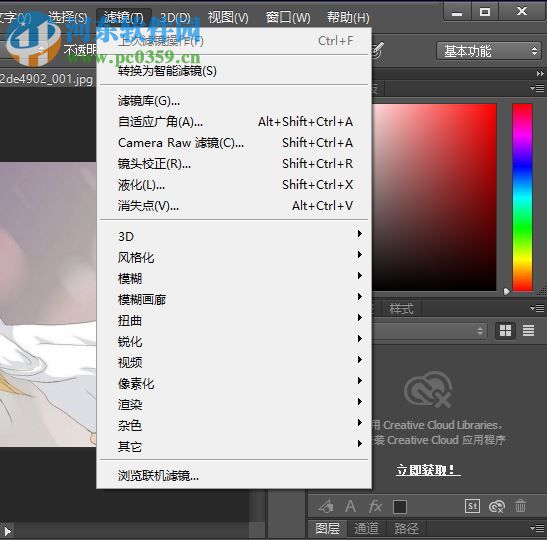
Task: Click the Adobe Stock St icon
Action: coord(472,506)
